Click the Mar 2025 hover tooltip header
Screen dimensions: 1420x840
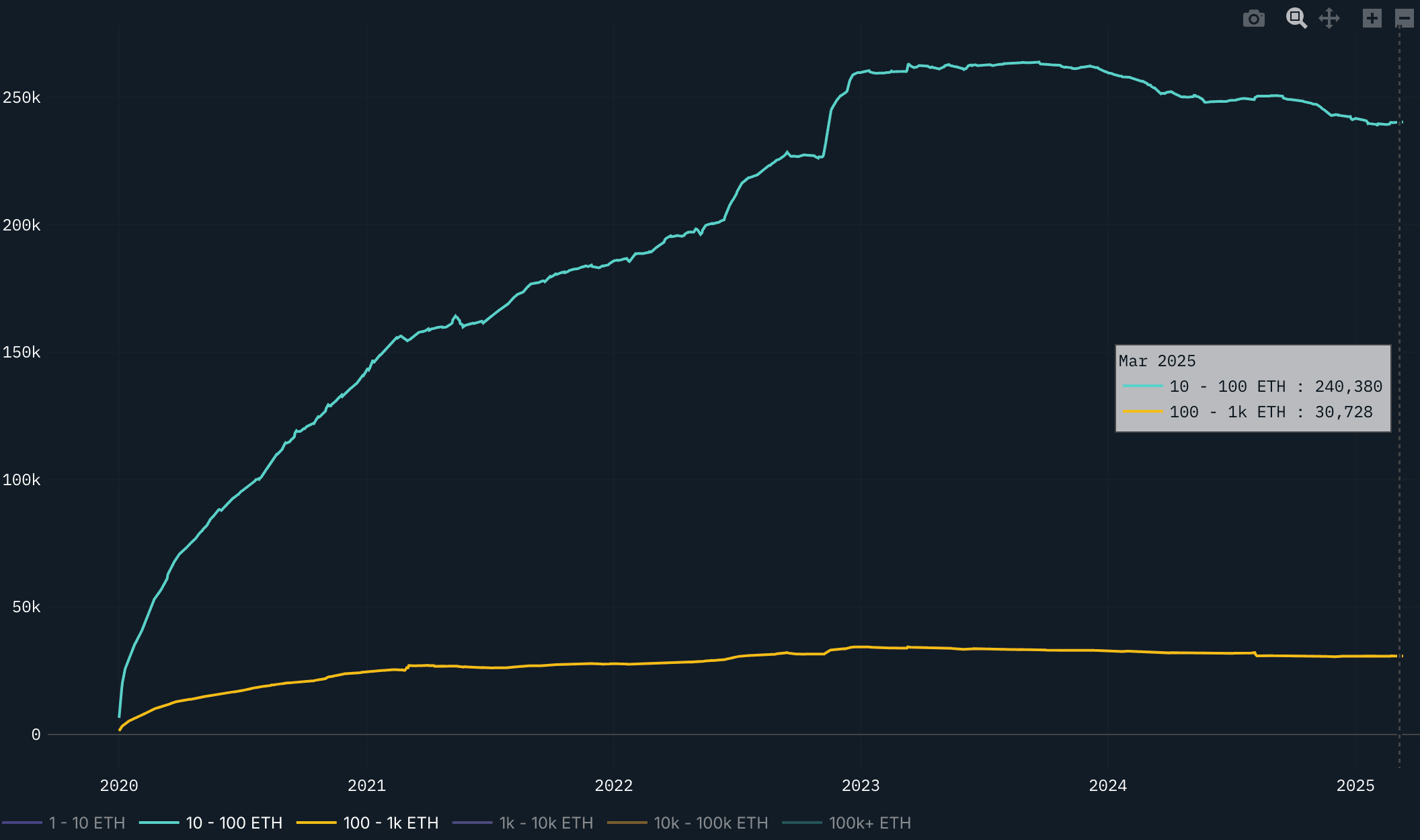pyautogui.click(x=1157, y=361)
